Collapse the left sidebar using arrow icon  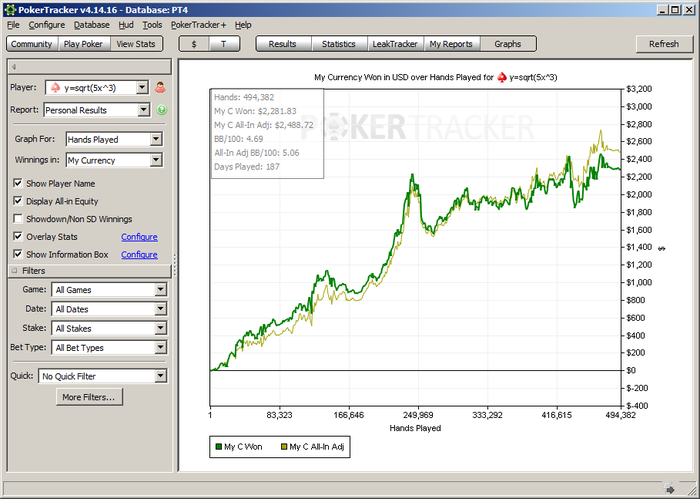(x=12, y=67)
